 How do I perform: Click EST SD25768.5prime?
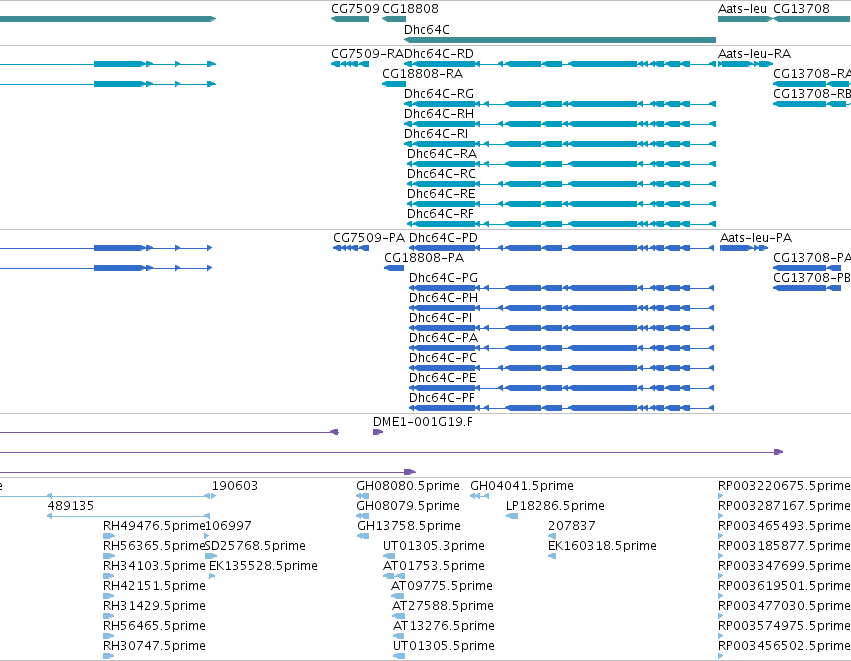255,546
